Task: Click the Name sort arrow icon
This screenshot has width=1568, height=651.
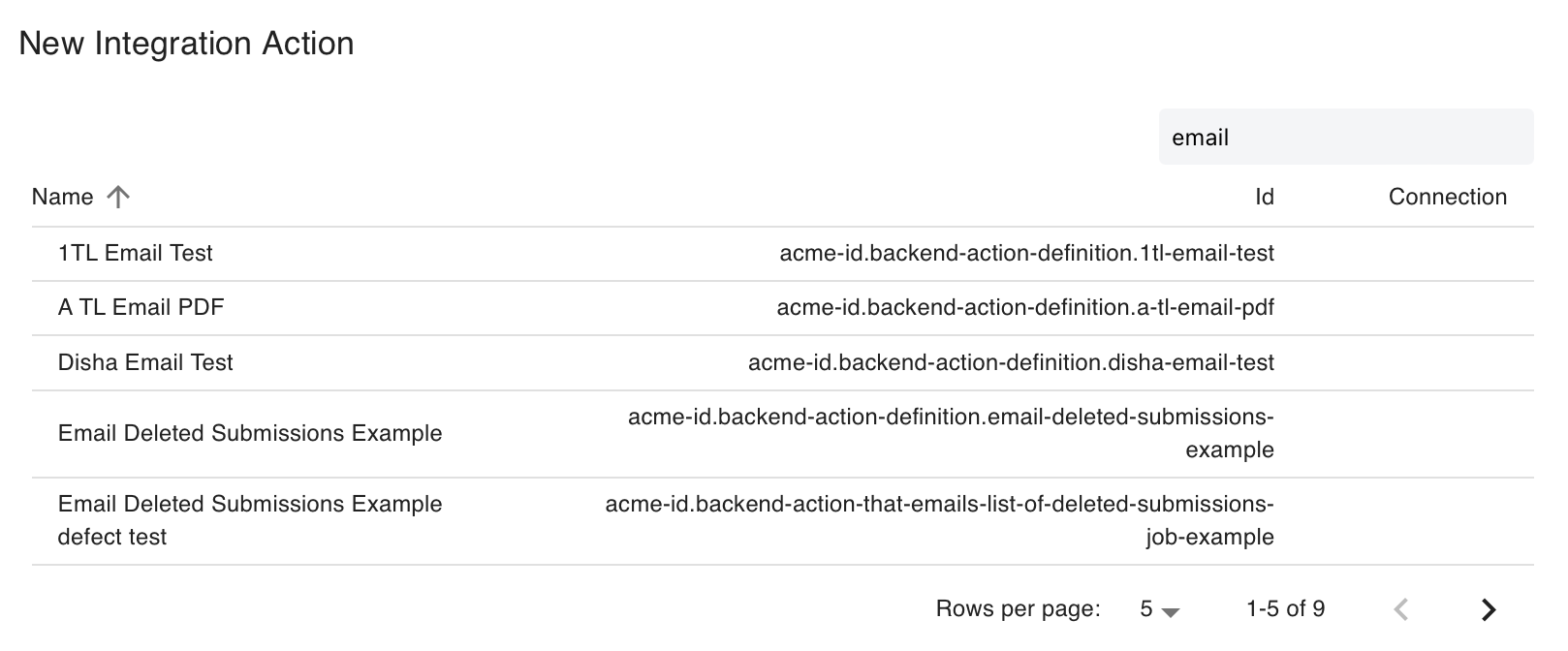Action: 118,198
